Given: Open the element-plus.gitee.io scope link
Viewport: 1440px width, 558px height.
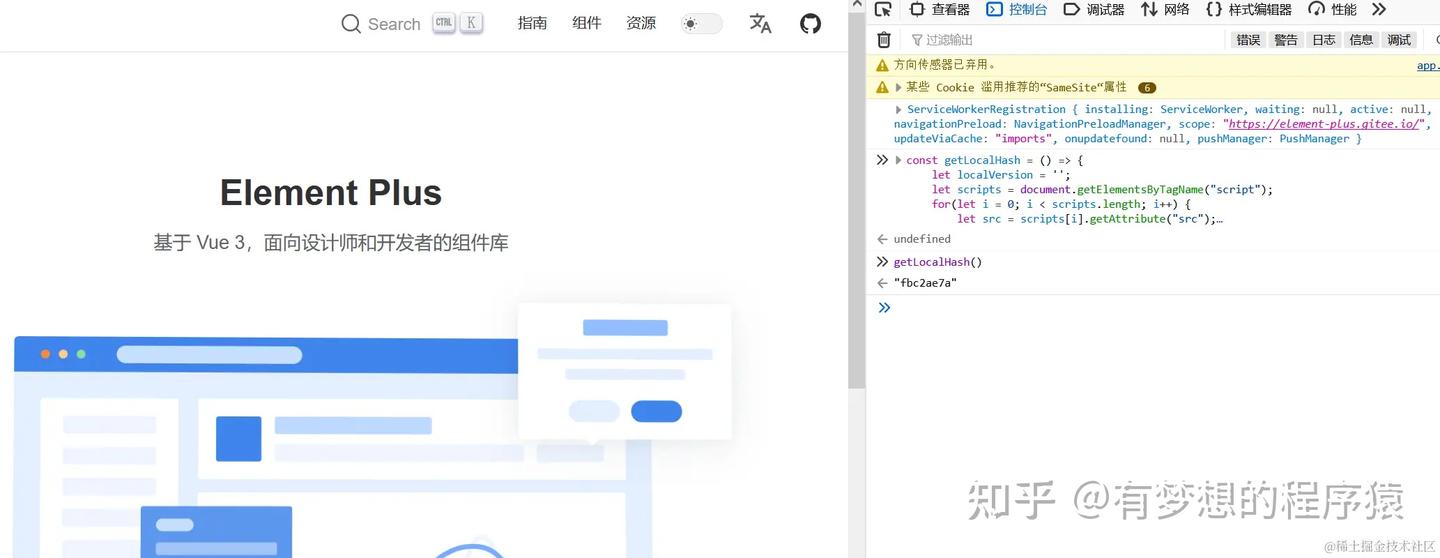Looking at the screenshot, I should 1326,124.
